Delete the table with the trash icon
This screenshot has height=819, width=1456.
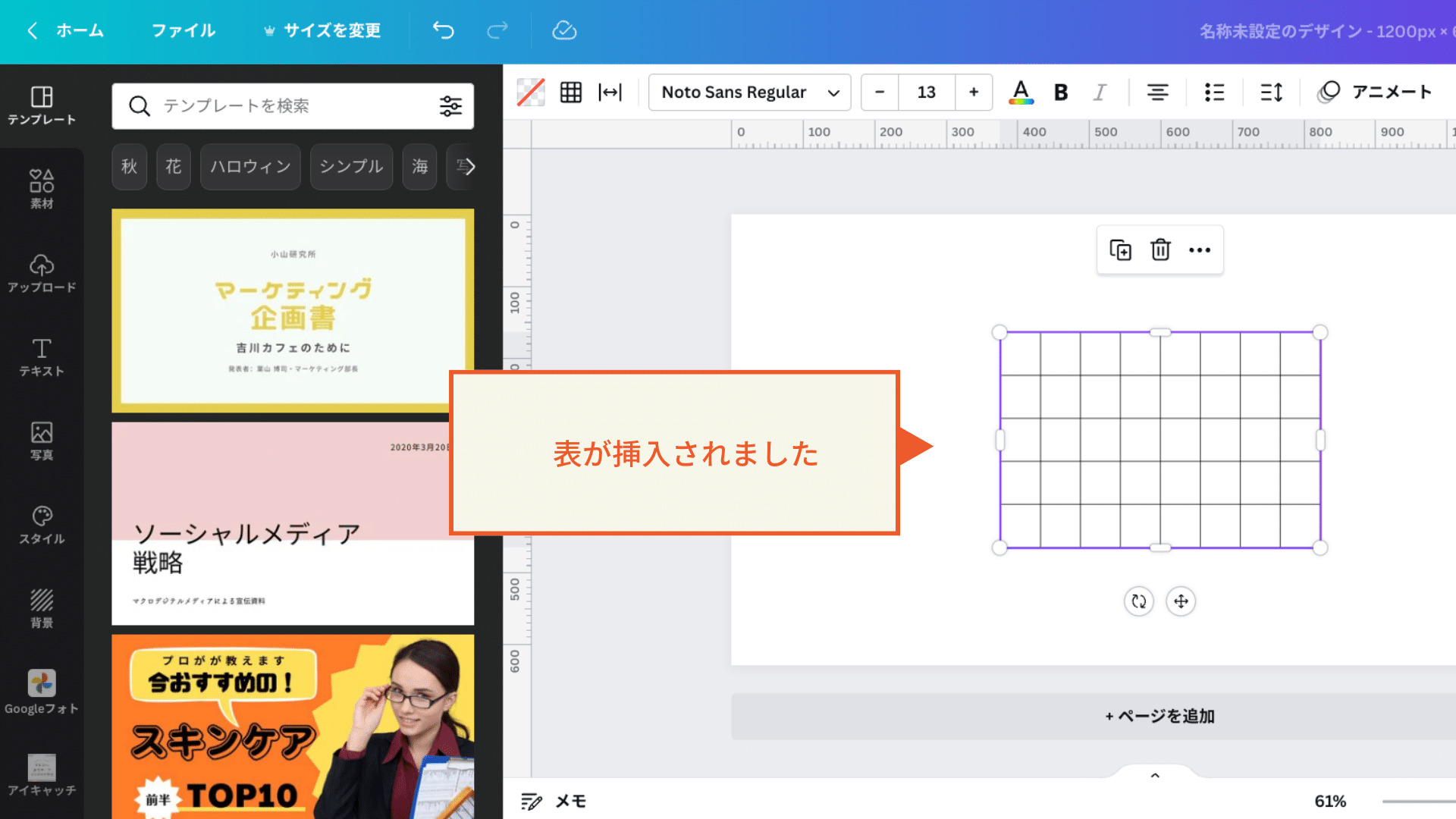1161,249
